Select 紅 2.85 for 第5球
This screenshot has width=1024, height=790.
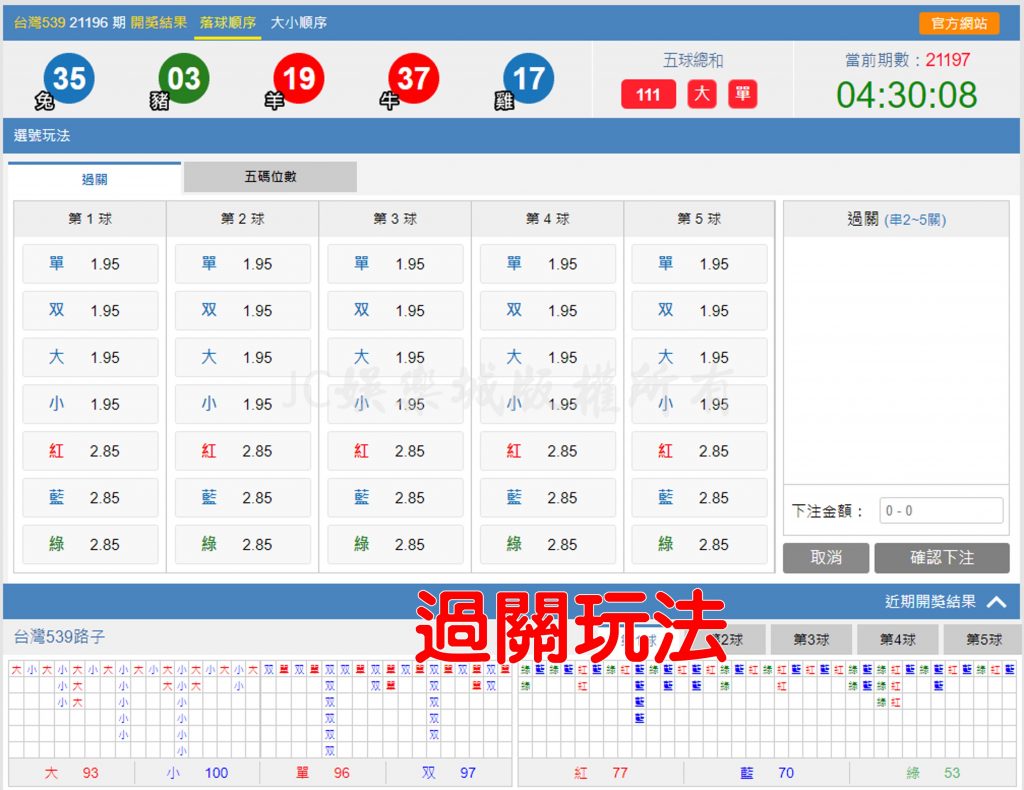click(699, 451)
